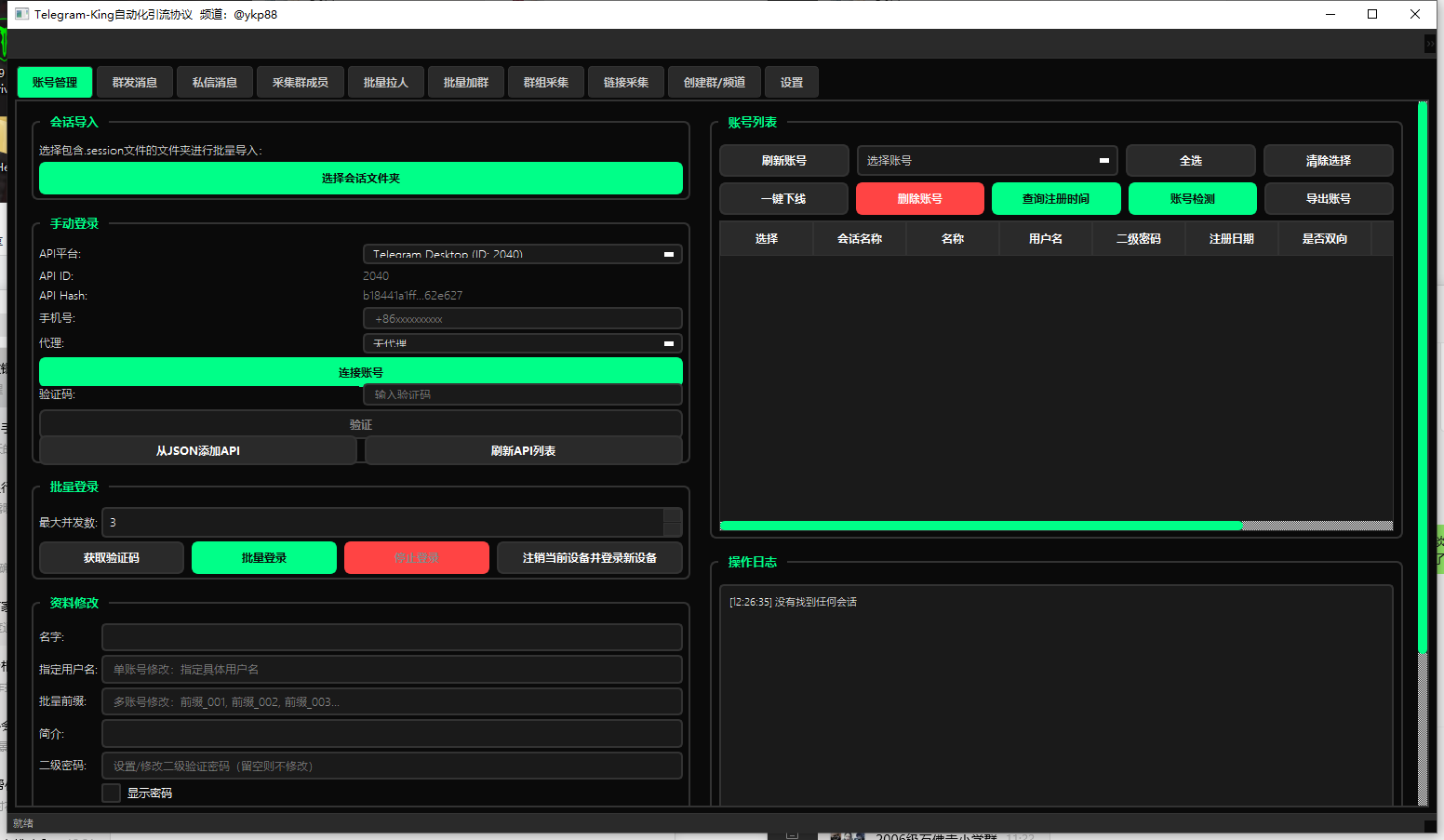Click the 账号检测 button
The height and width of the screenshot is (840, 1444).
pyautogui.click(x=1192, y=199)
